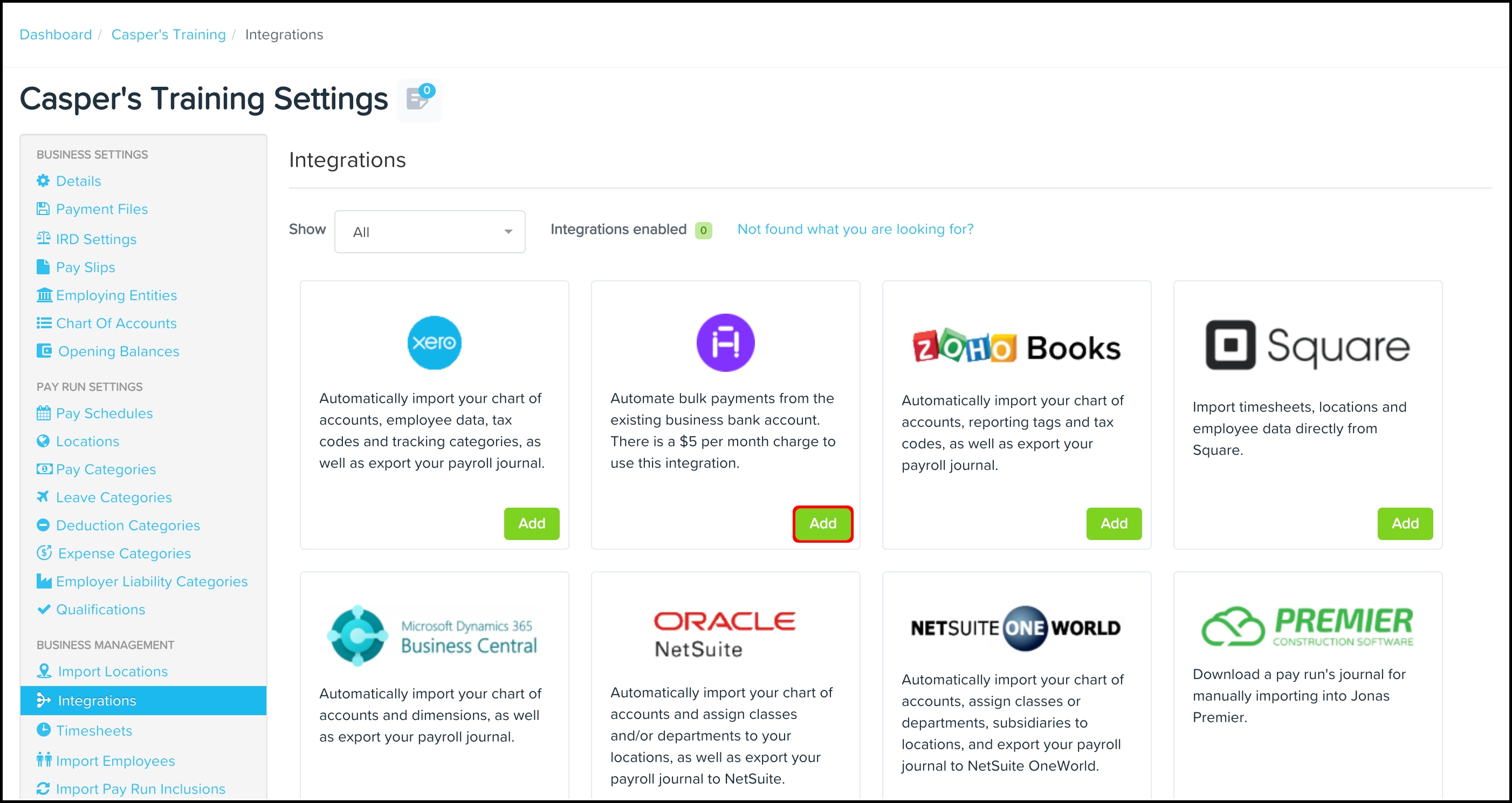The width and height of the screenshot is (1512, 803).
Task: Add the Square integration
Action: pyautogui.click(x=1405, y=523)
